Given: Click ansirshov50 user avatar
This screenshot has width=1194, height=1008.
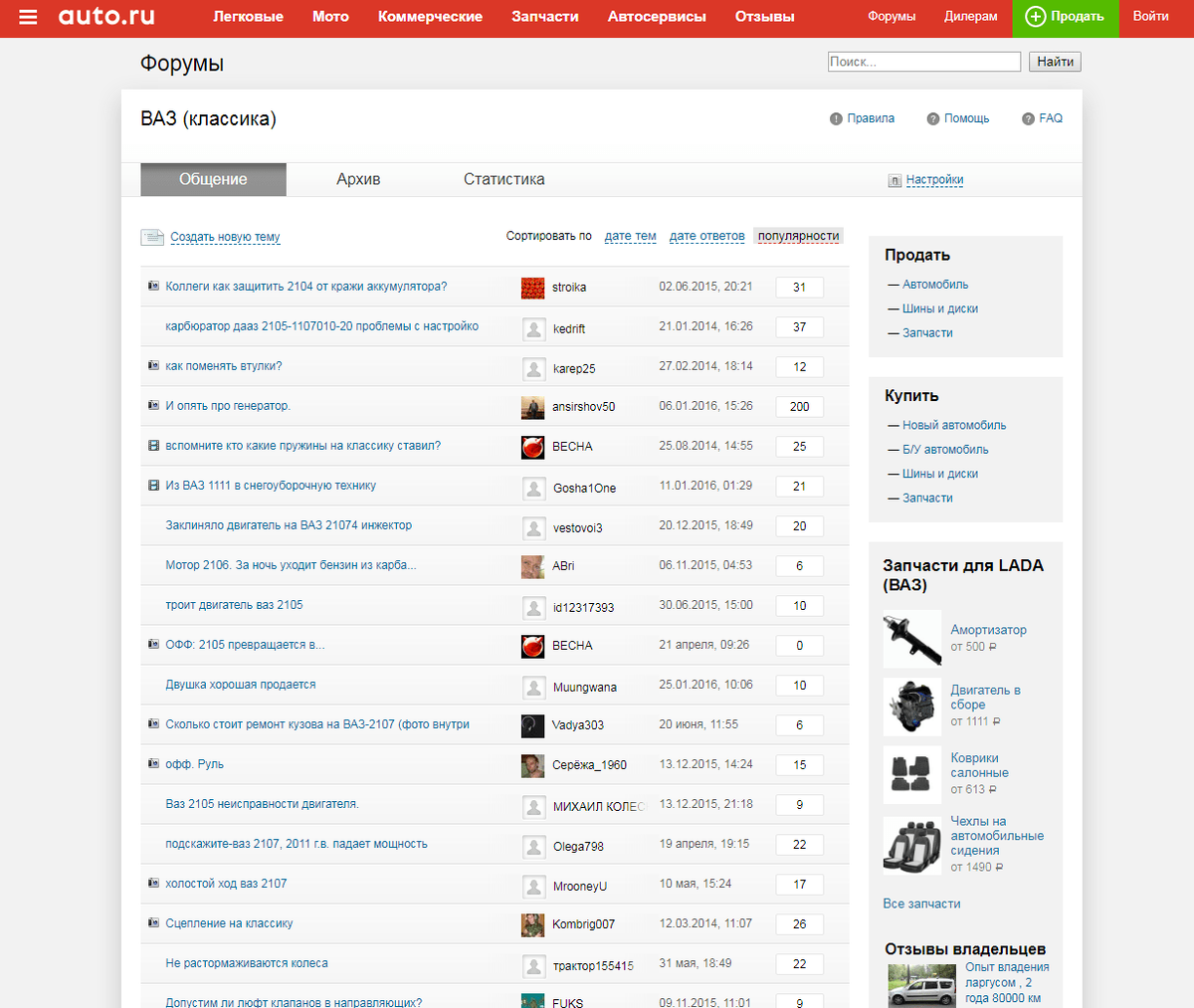Looking at the screenshot, I should pos(532,407).
